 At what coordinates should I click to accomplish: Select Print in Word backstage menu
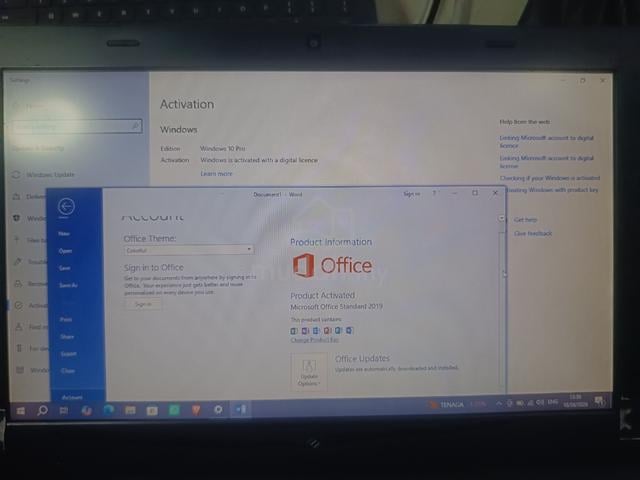point(66,319)
